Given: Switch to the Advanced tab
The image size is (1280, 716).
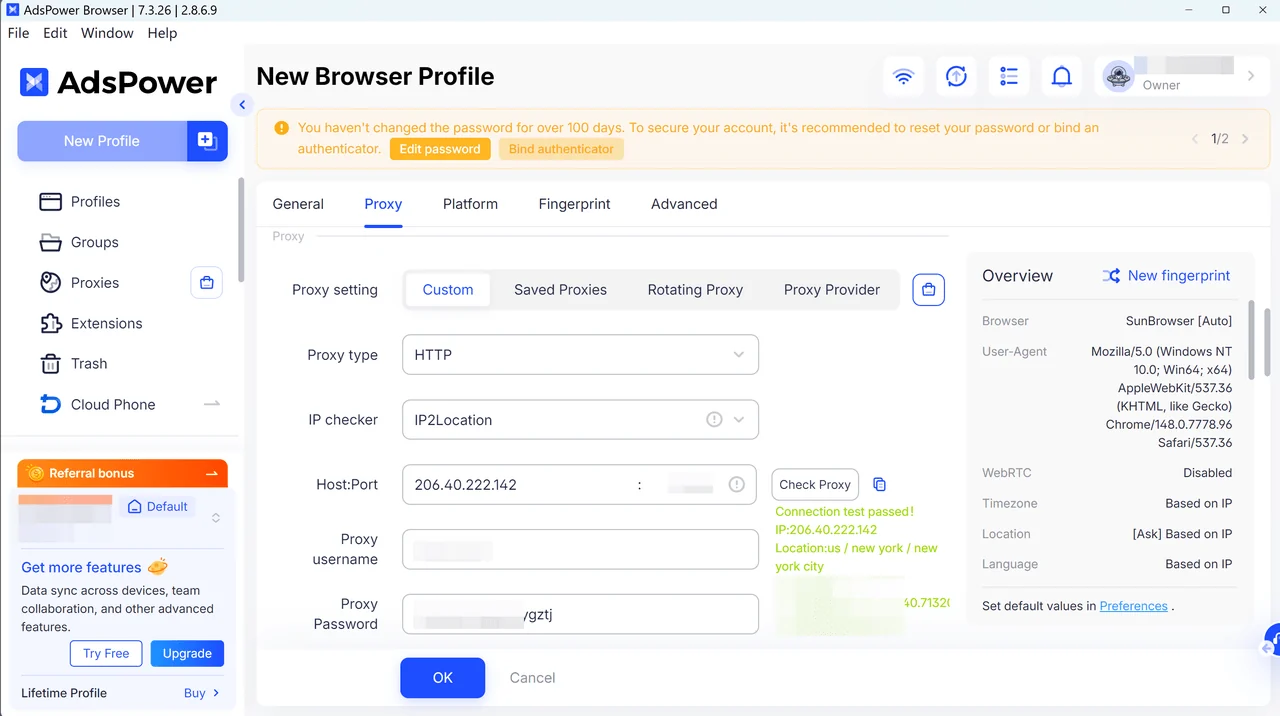Looking at the screenshot, I should [x=684, y=204].
